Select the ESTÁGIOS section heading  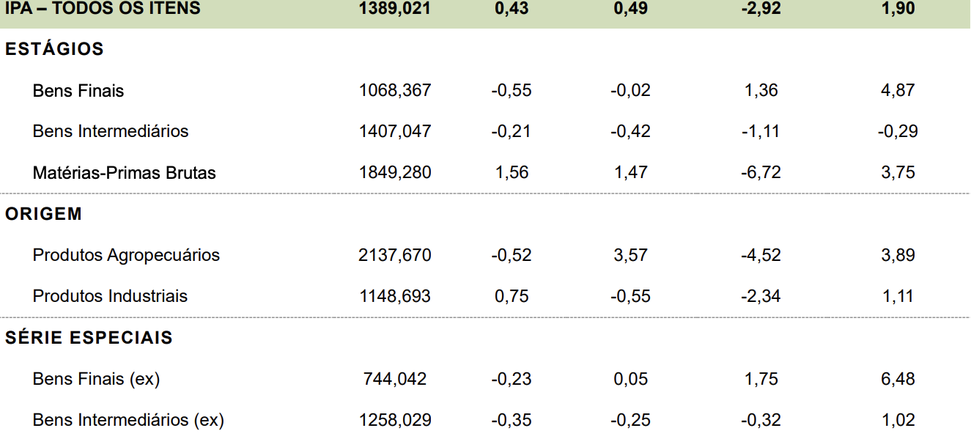pos(55,49)
